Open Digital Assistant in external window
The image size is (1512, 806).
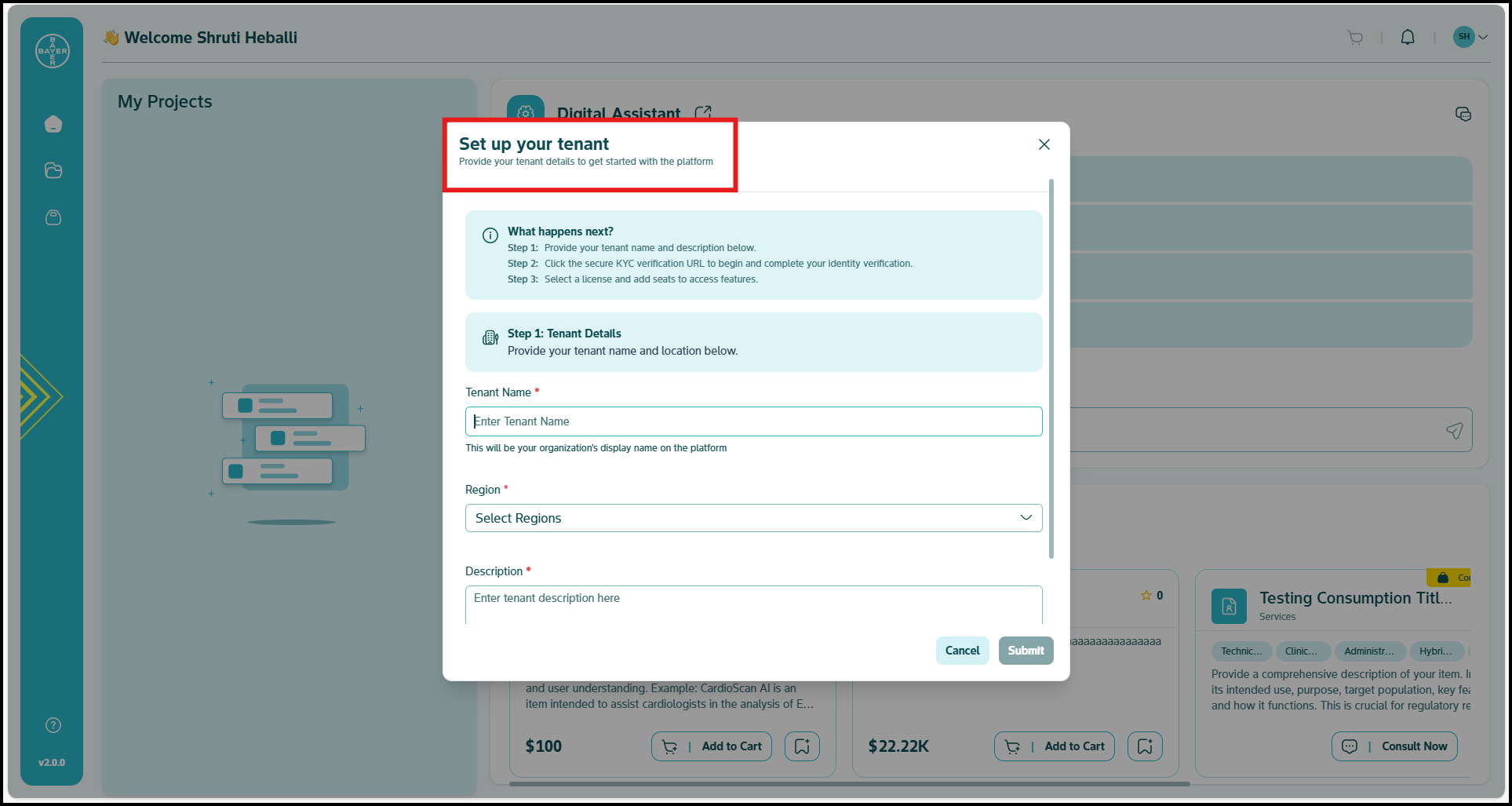[703, 113]
